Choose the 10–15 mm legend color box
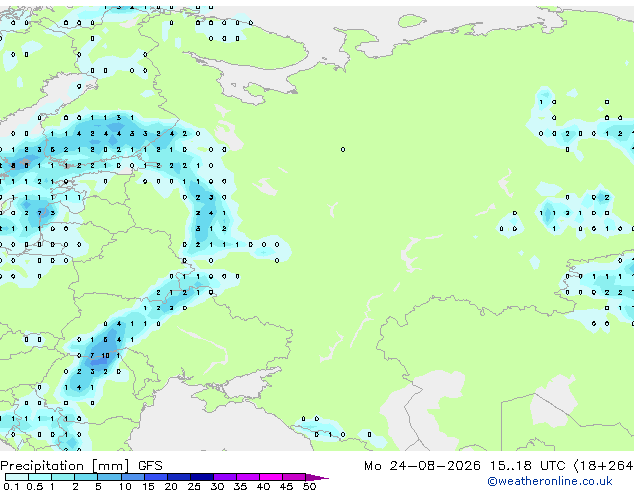634x490 pixels. [132, 477]
